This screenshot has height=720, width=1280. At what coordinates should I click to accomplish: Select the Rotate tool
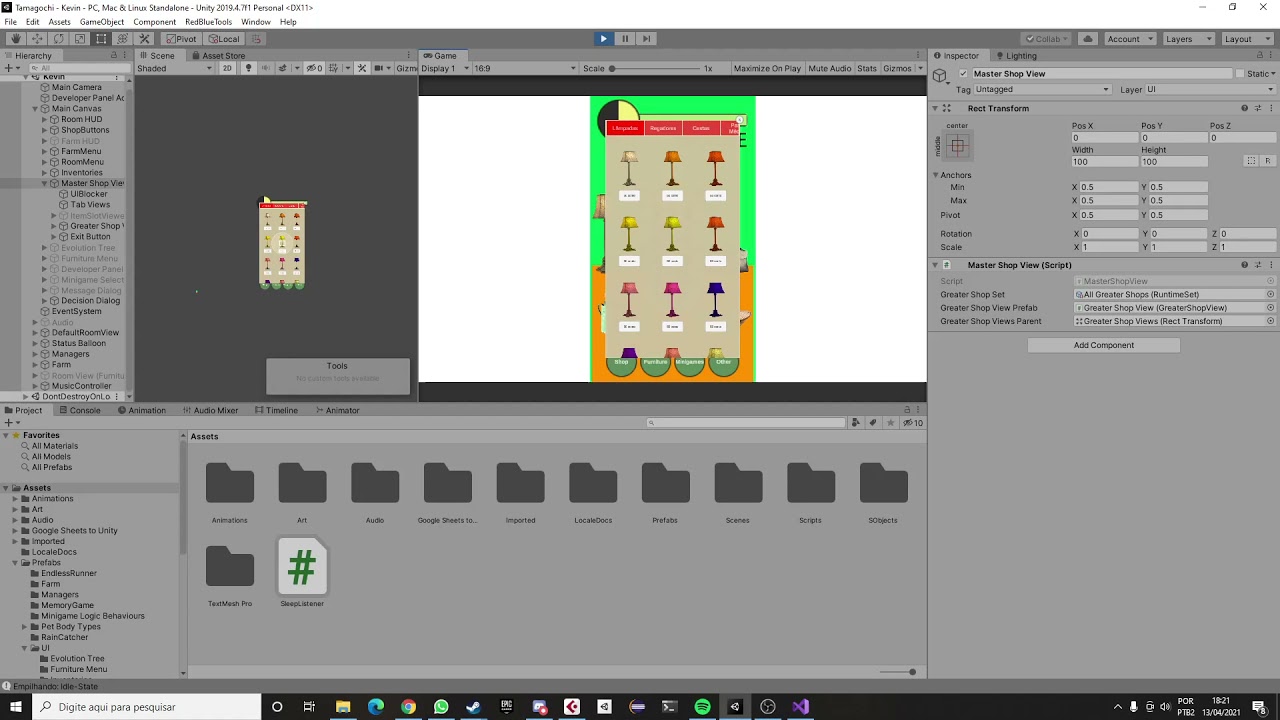click(57, 38)
